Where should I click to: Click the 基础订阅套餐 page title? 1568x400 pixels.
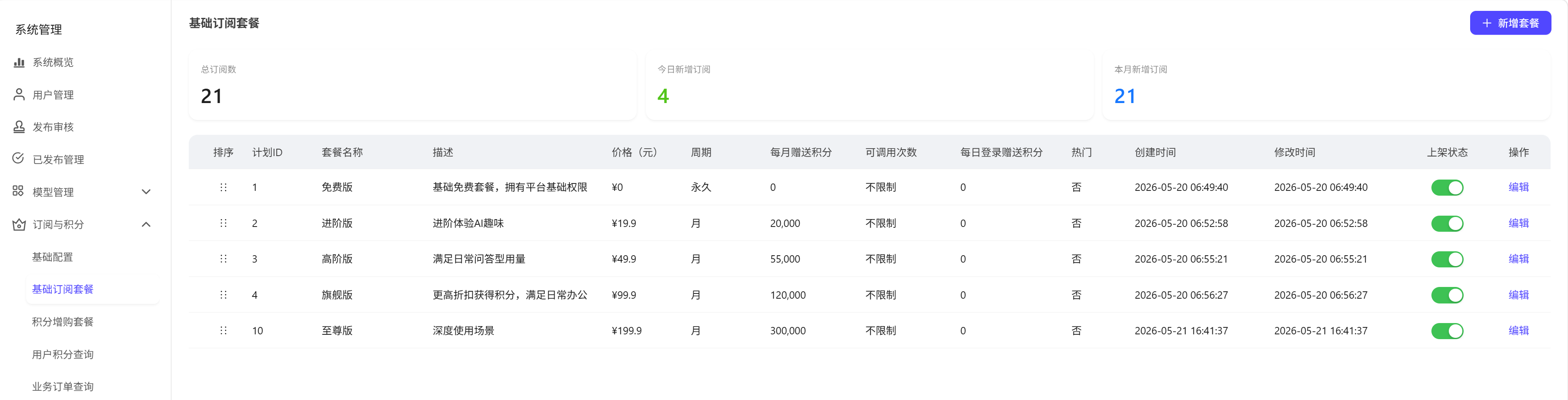[224, 23]
